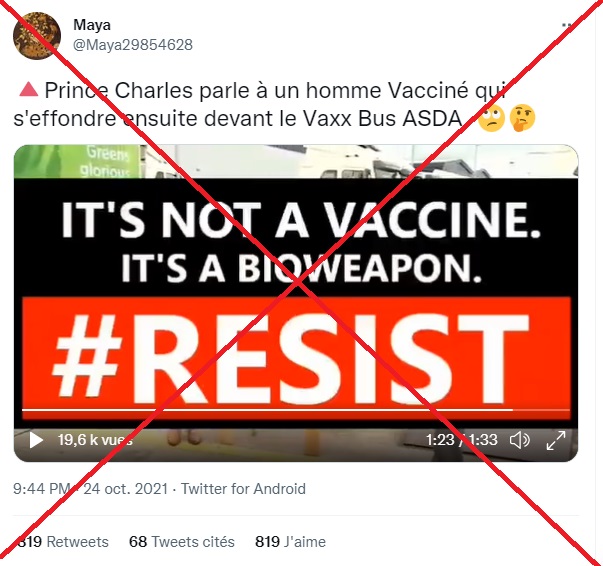View the 819 J'aime likes list
Screen dimensions: 603x566
[290, 542]
